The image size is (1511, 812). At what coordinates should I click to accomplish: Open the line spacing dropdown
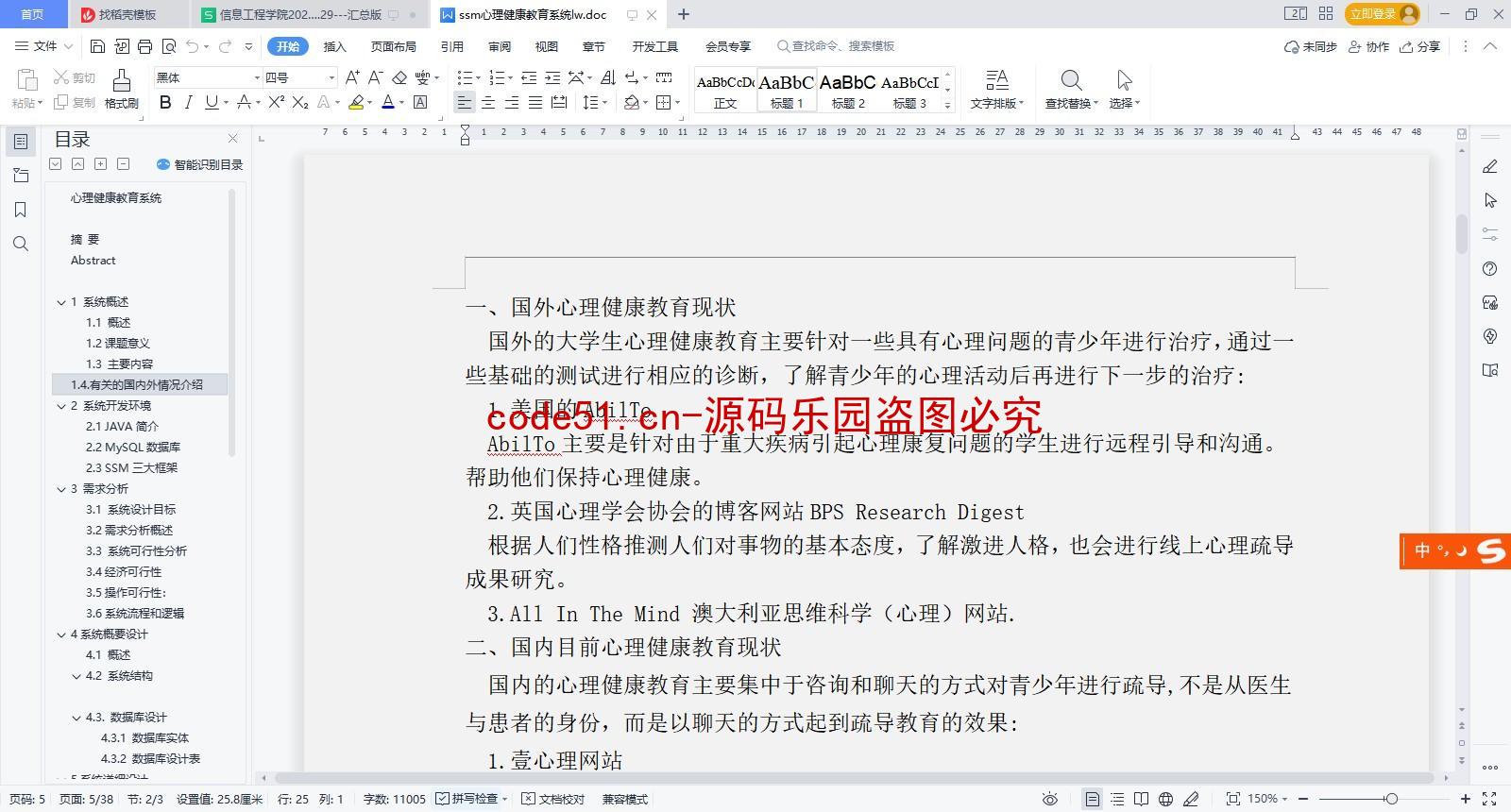(604, 103)
